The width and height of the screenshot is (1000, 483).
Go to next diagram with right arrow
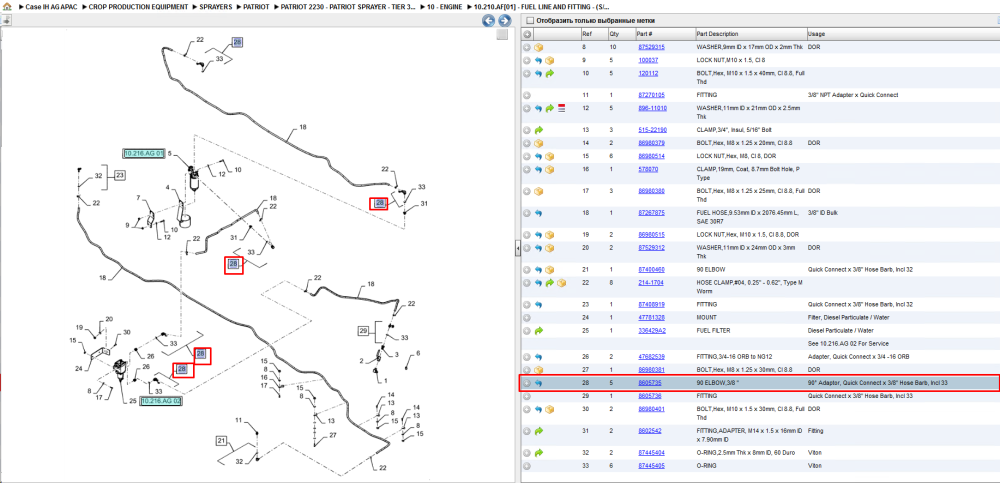click(504, 21)
